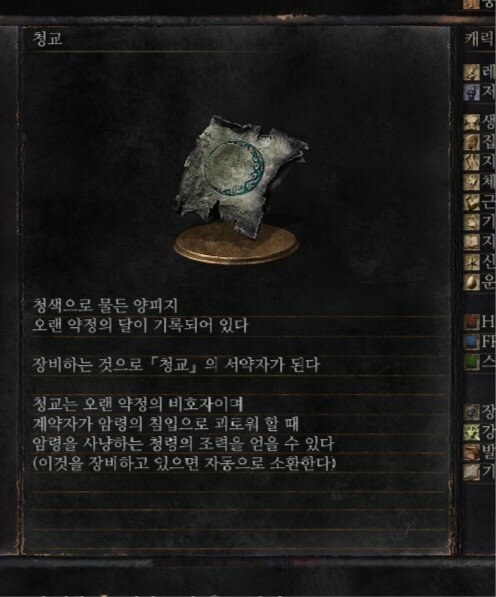
Task: Click the green stamina gem swatch
Action: pyautogui.click(x=472, y=362)
